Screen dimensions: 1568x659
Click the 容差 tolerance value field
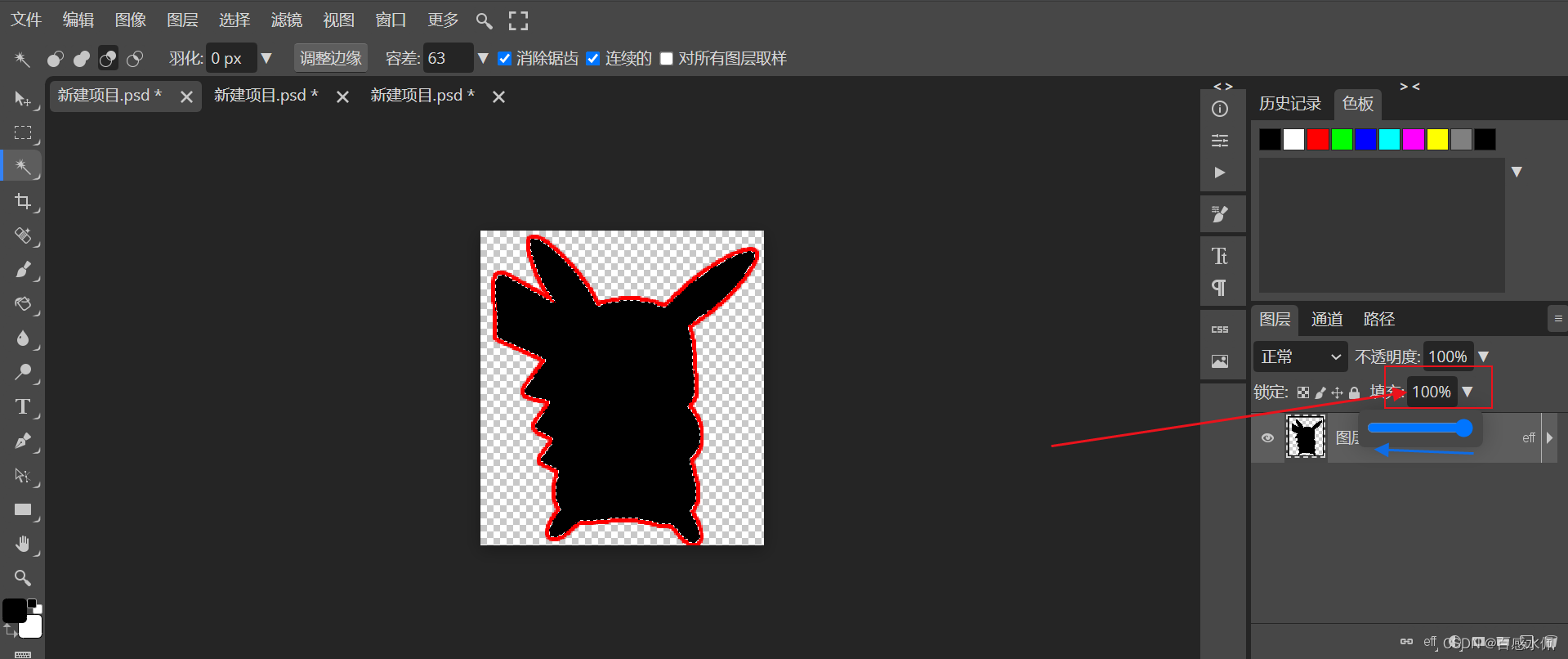click(x=448, y=58)
